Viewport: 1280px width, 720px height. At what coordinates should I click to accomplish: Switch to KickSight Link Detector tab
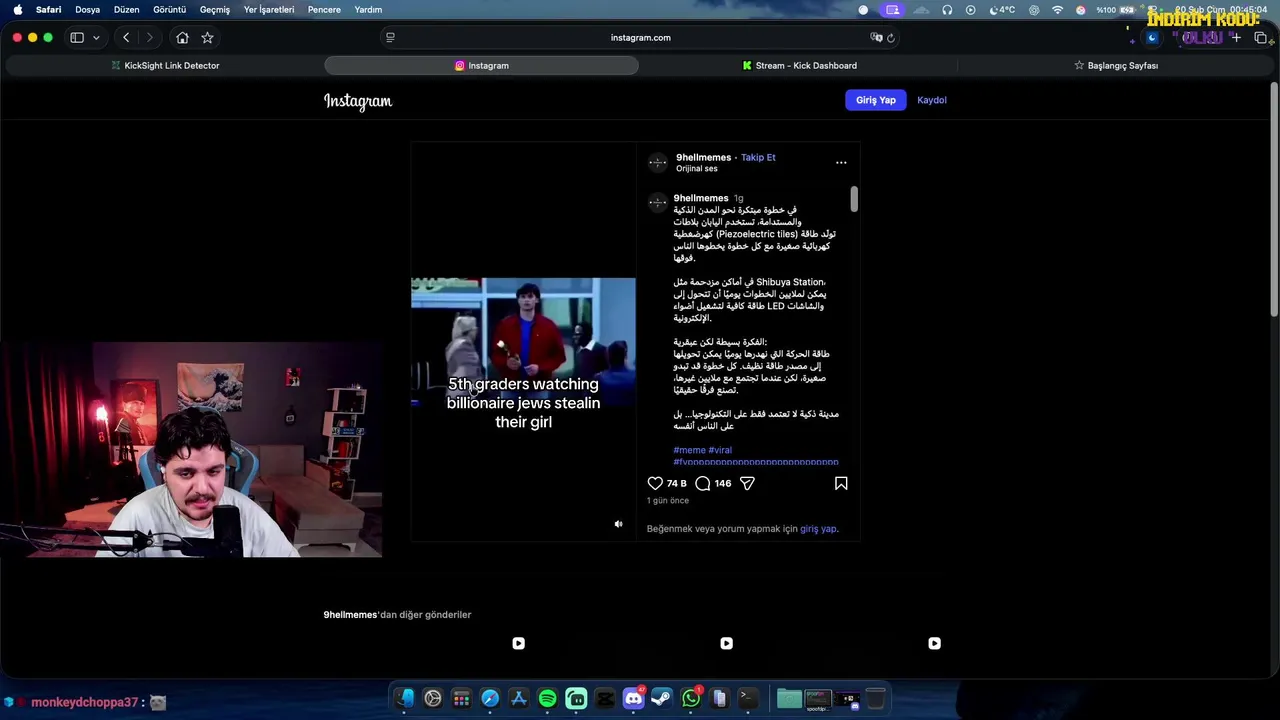point(165,65)
